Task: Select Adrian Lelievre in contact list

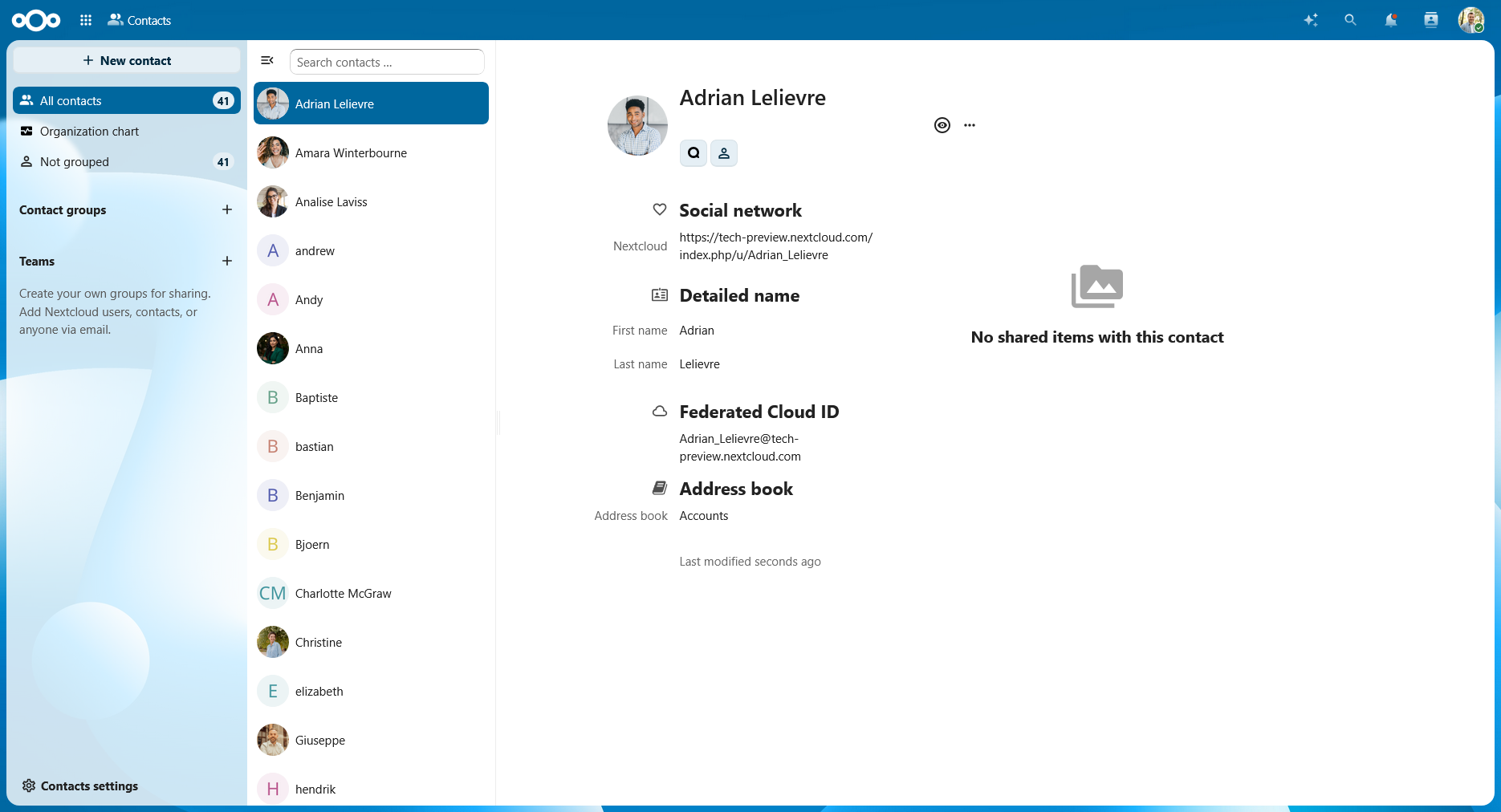Action: [371, 104]
